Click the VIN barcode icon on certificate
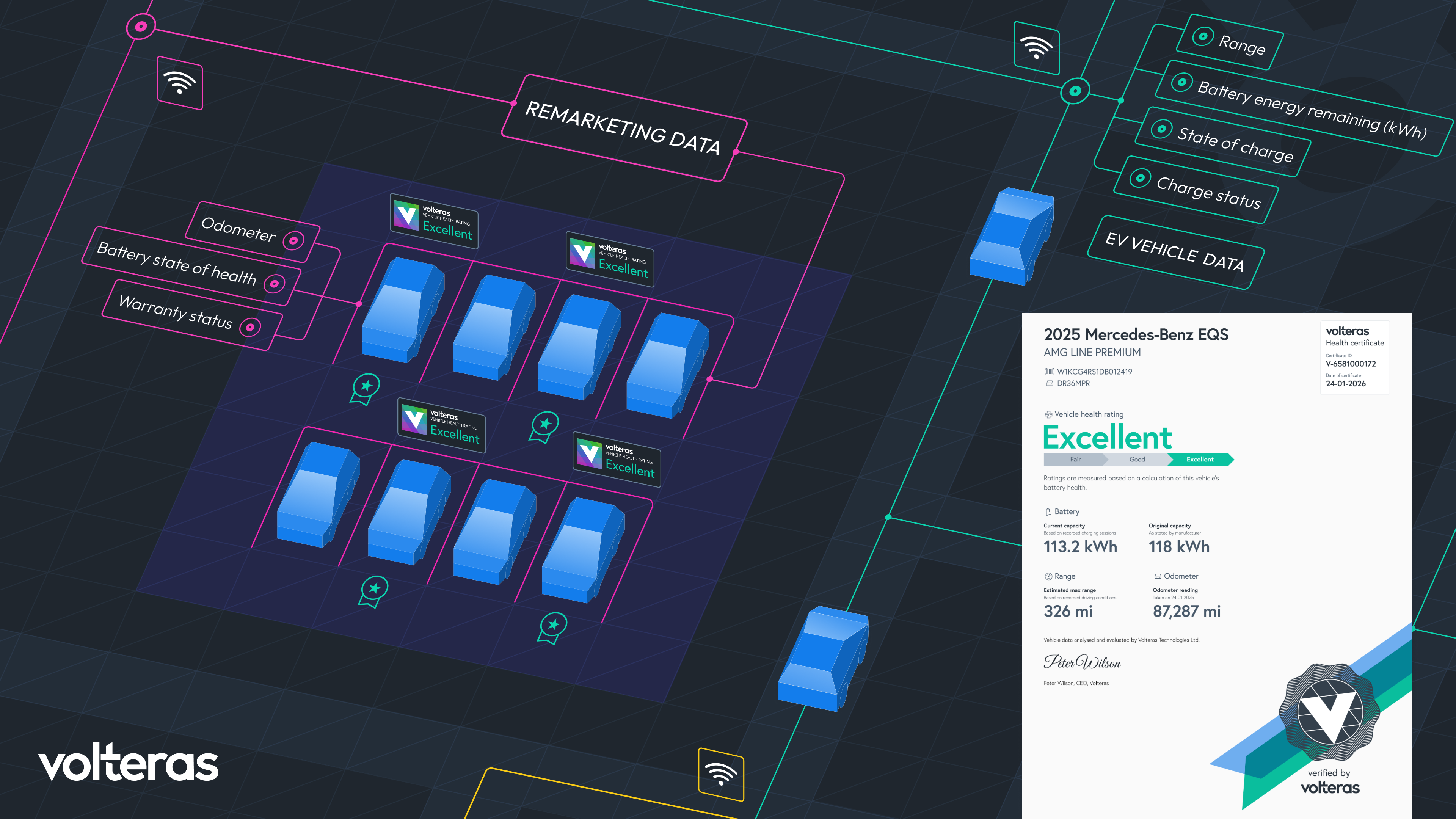Image resolution: width=1456 pixels, height=819 pixels. 1049,371
